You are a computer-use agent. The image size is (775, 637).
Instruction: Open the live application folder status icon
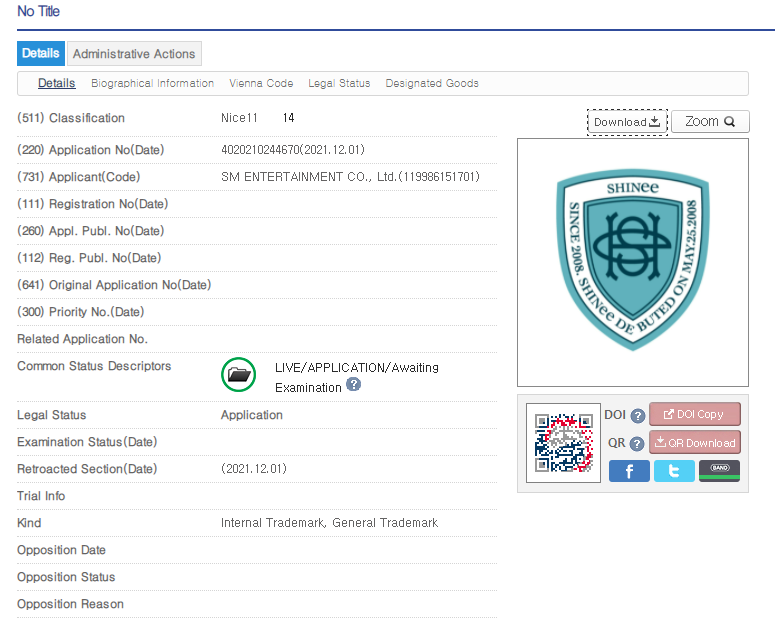tap(238, 375)
